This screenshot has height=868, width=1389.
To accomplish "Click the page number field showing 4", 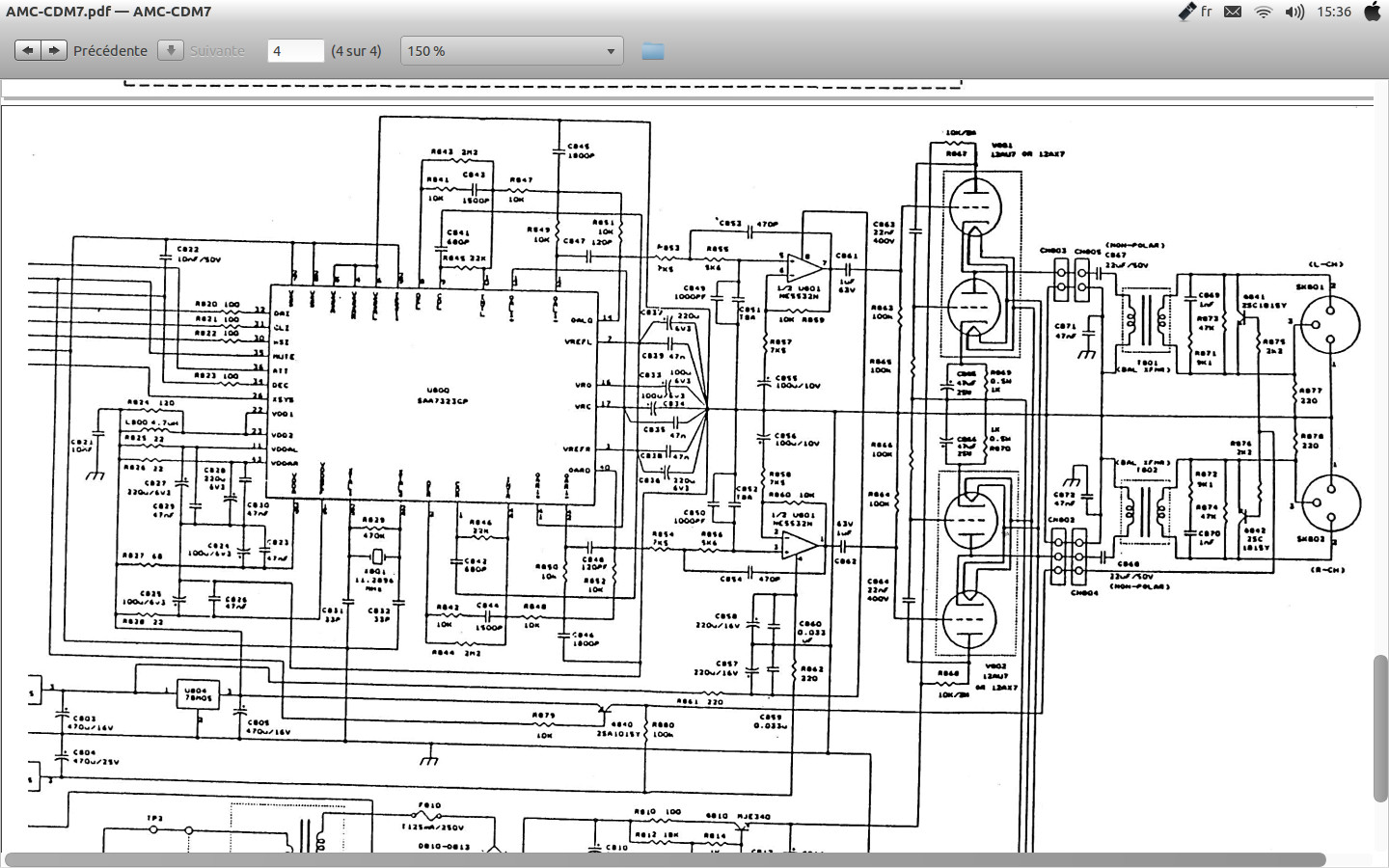I will pos(295,51).
